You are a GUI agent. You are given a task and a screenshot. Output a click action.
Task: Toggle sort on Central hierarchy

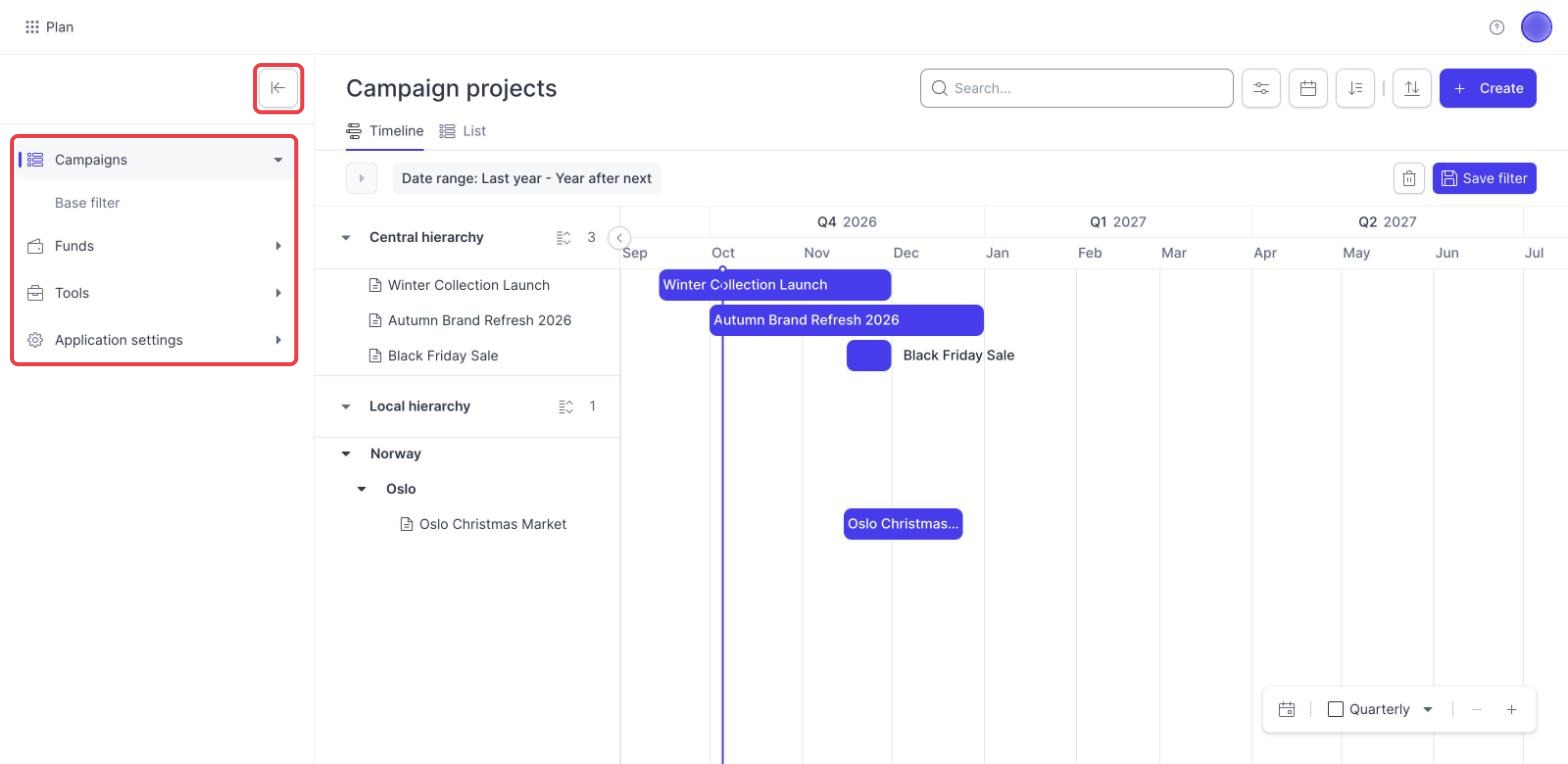(564, 237)
